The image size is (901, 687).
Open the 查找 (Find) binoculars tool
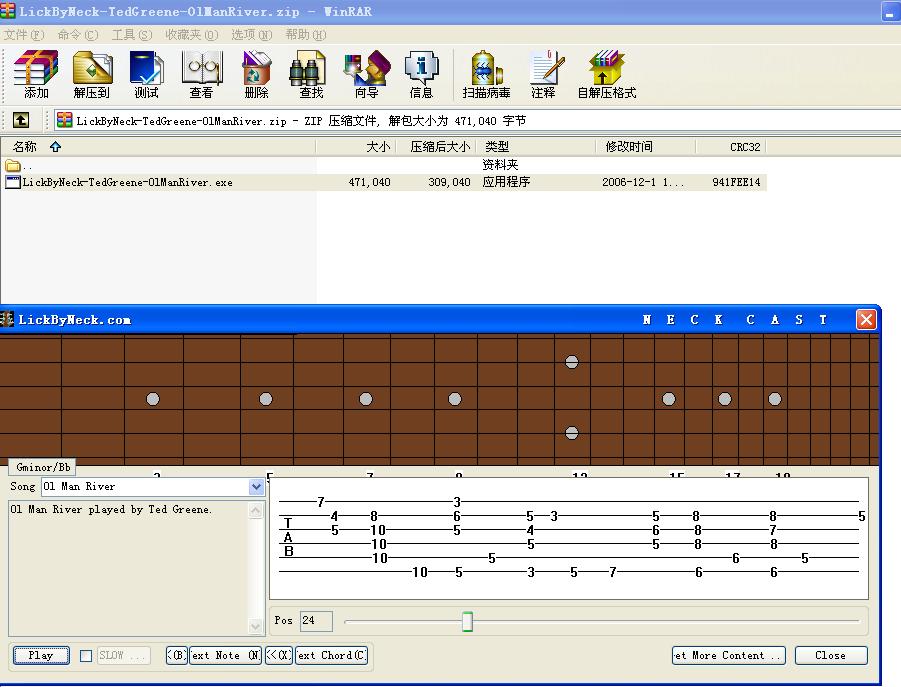click(x=311, y=76)
